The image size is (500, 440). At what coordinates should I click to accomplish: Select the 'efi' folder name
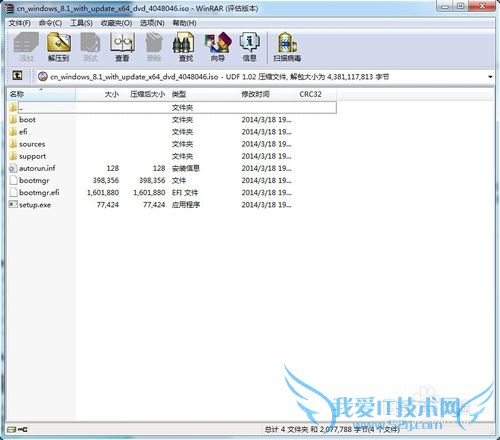pyautogui.click(x=23, y=132)
